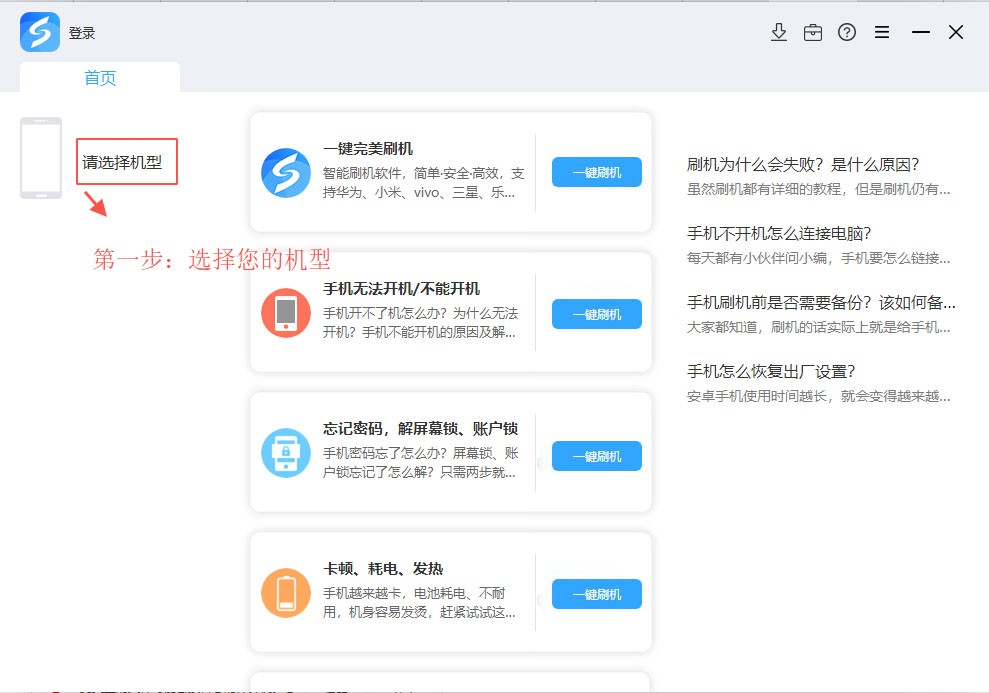Click 一键刷机 on the 卡顿、耗电、发热 card
Screen dimensions: 989x693
click(596, 594)
